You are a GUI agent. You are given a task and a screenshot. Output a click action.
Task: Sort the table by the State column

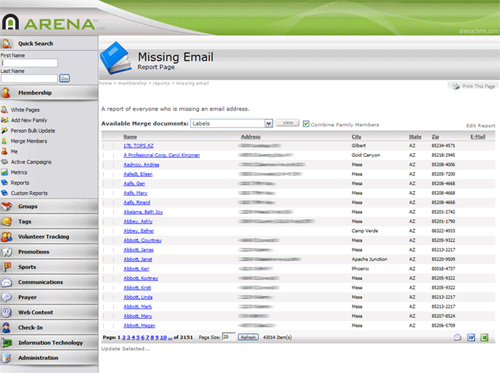(x=415, y=137)
